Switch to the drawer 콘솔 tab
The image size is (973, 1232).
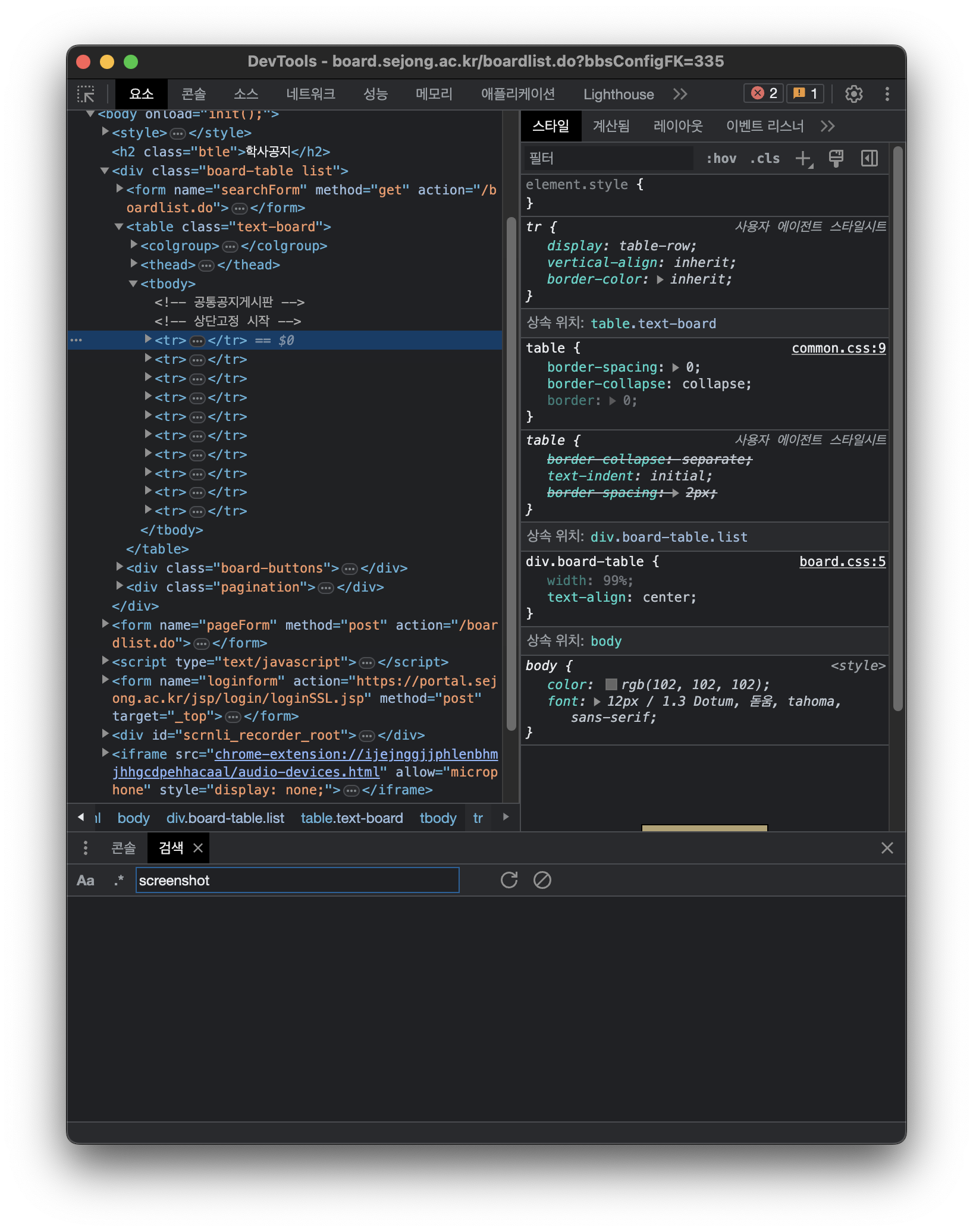click(x=124, y=848)
